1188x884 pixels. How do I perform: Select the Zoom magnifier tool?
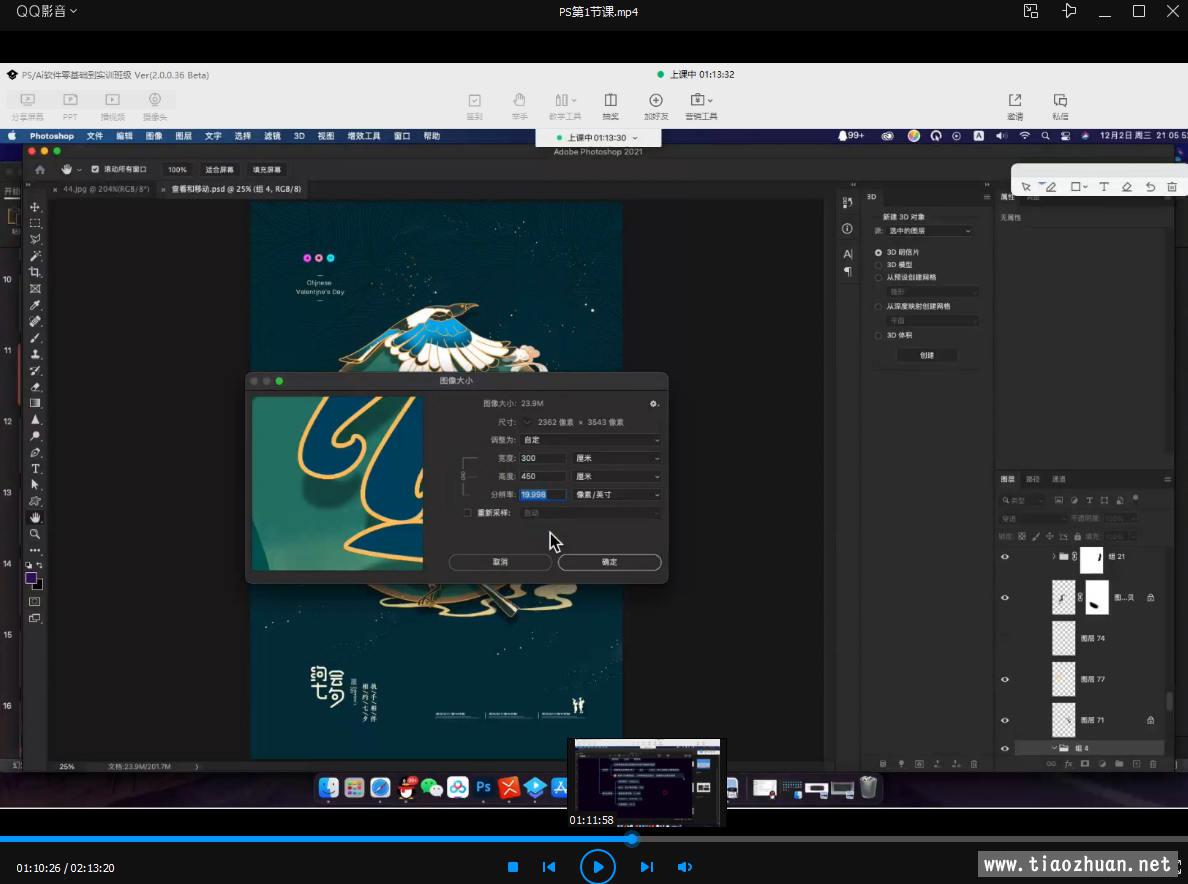click(35, 534)
